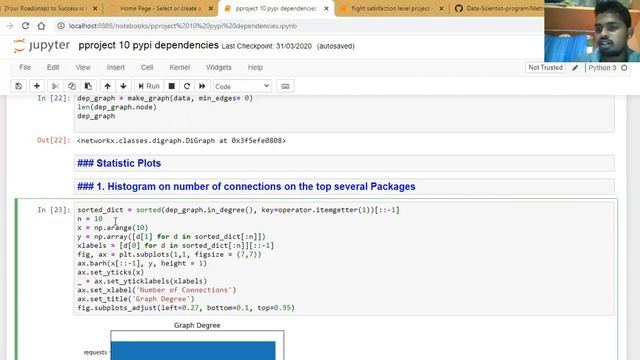Insert cell below with the plus icon
The height and width of the screenshot is (360, 640).
pyautogui.click(x=37, y=86)
